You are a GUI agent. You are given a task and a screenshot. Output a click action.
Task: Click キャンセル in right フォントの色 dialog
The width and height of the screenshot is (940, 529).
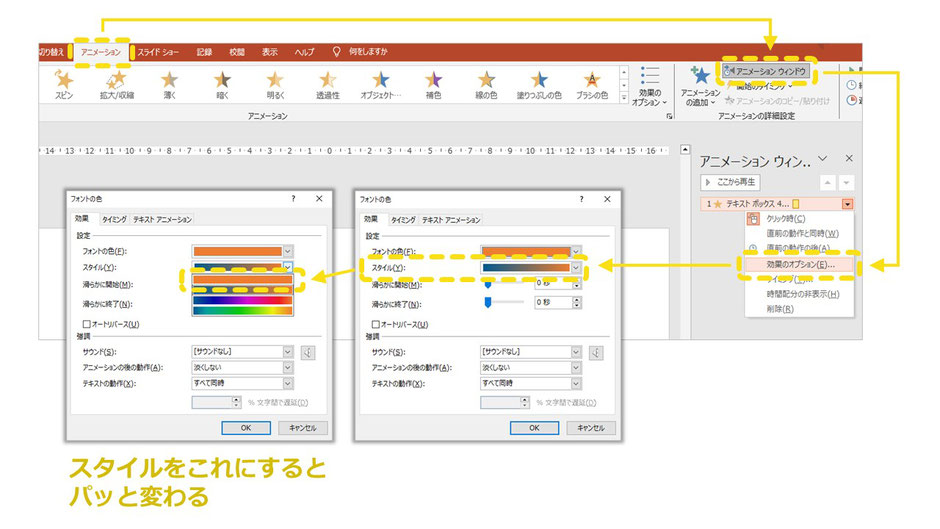(591, 428)
